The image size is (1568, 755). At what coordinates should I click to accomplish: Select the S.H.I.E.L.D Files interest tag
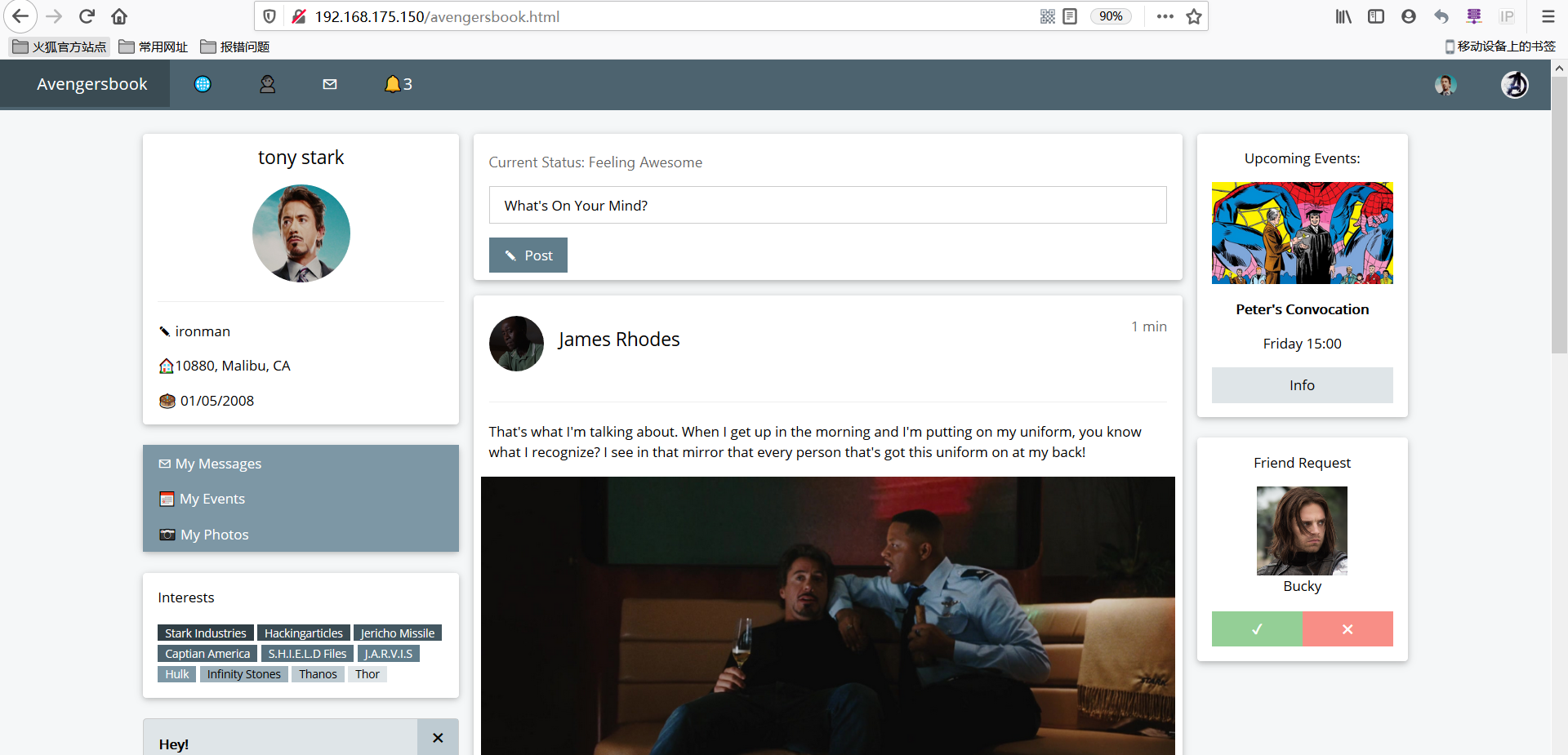[307, 653]
